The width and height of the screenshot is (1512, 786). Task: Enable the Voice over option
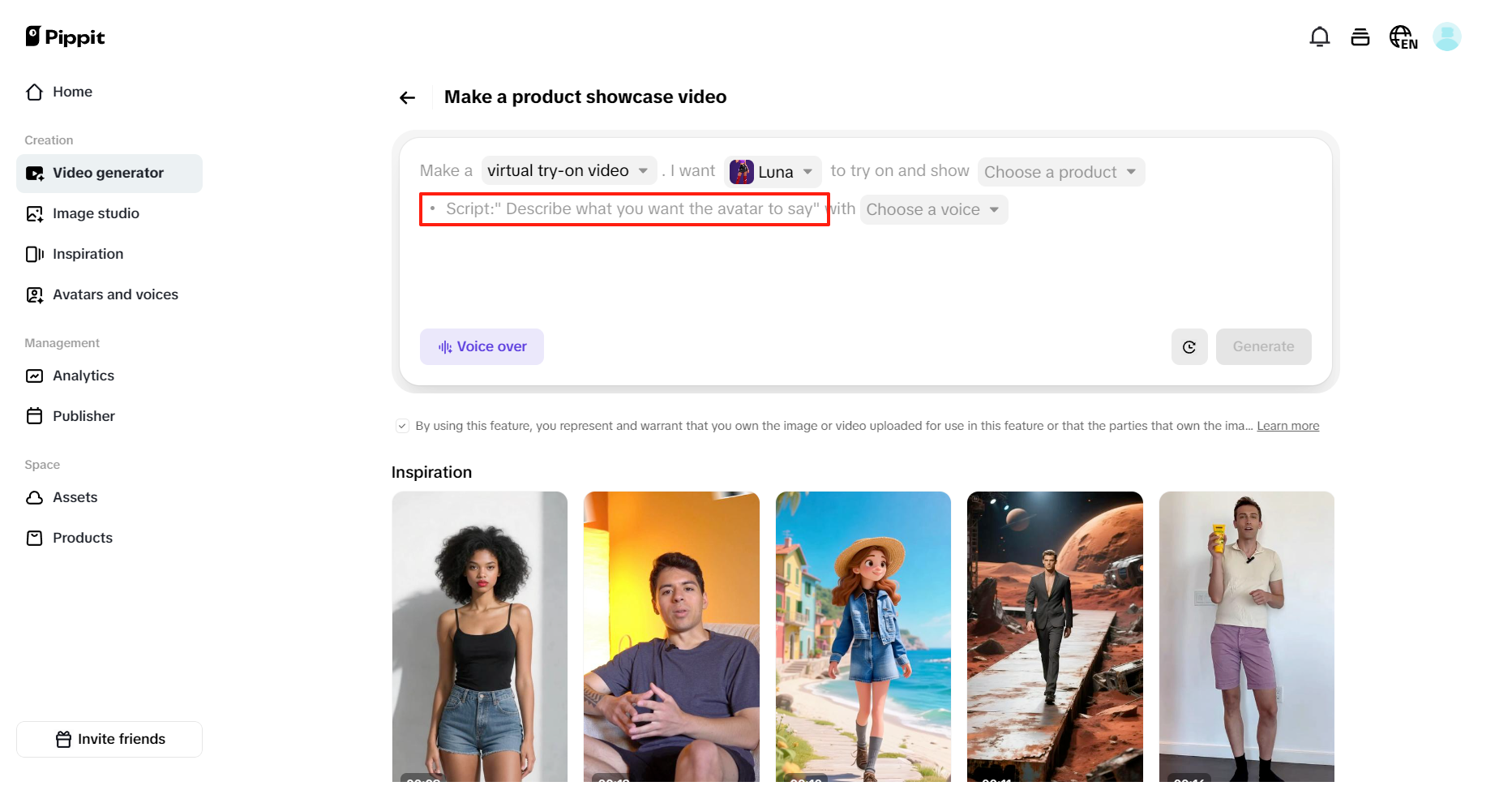482,346
